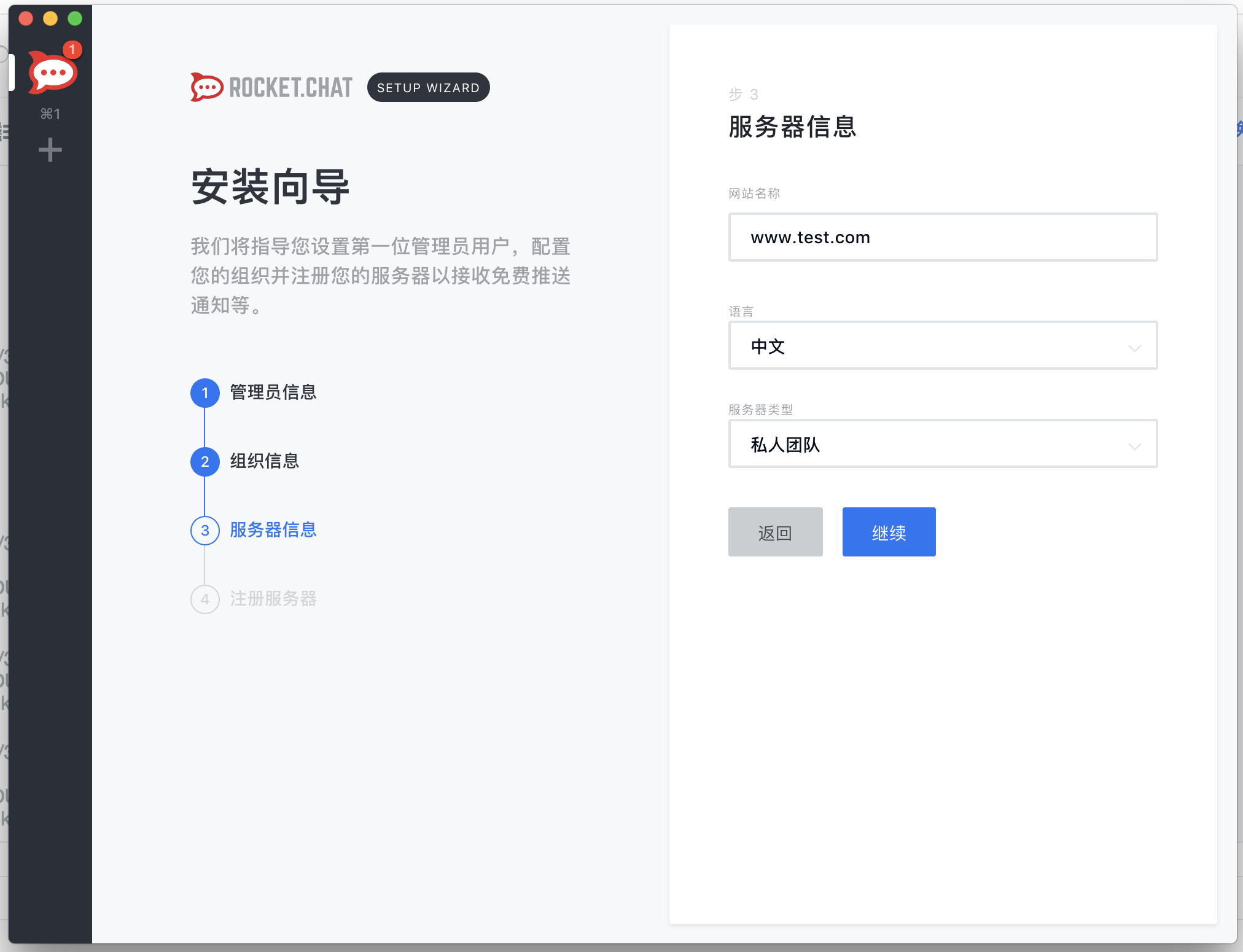The width and height of the screenshot is (1243, 952).
Task: Click step 4 注册服务器 circle
Action: coord(205,599)
